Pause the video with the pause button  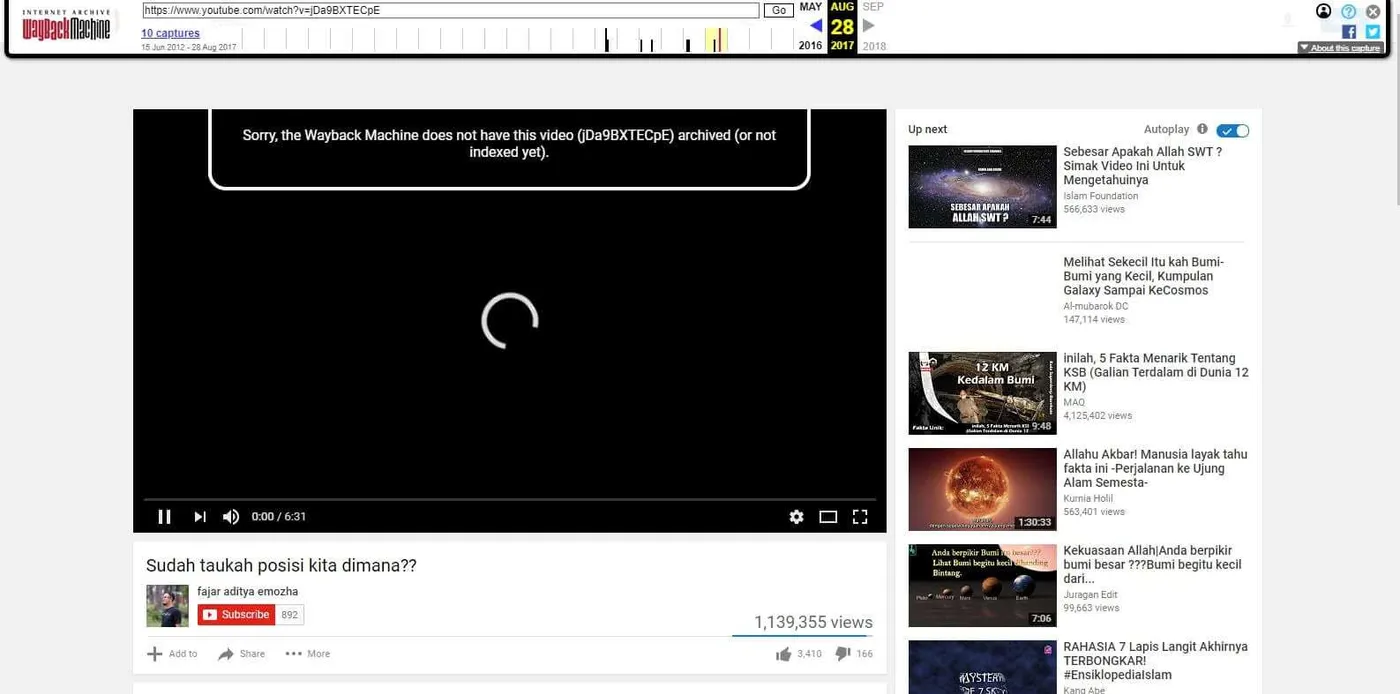coord(165,517)
